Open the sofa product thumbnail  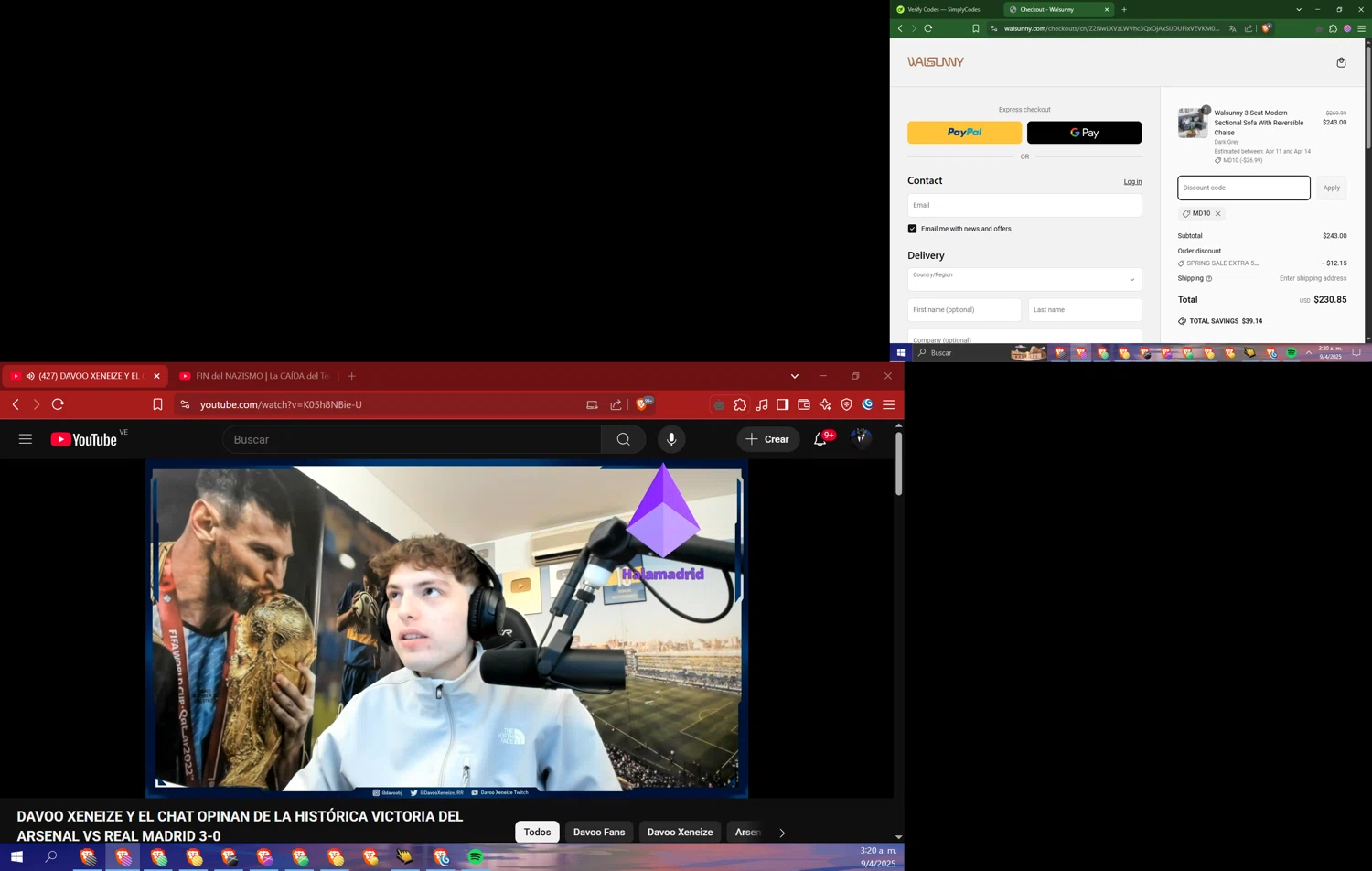1192,123
